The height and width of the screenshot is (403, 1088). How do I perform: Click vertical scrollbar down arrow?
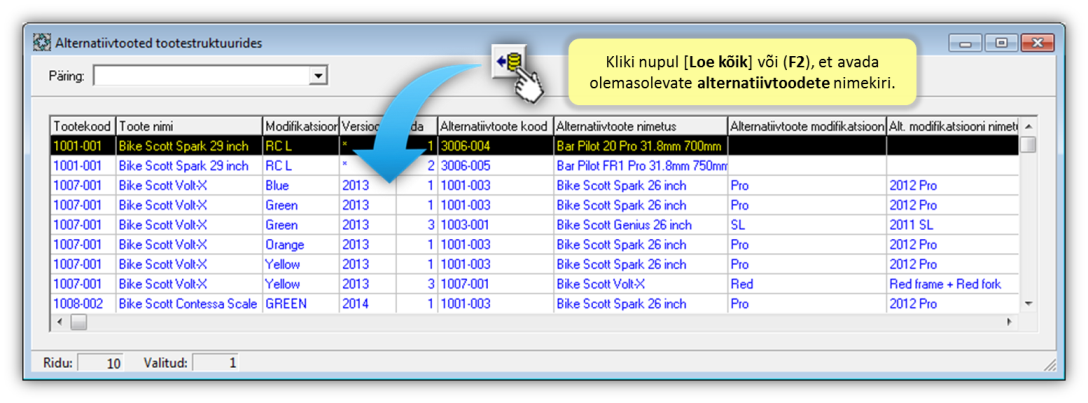1028,303
